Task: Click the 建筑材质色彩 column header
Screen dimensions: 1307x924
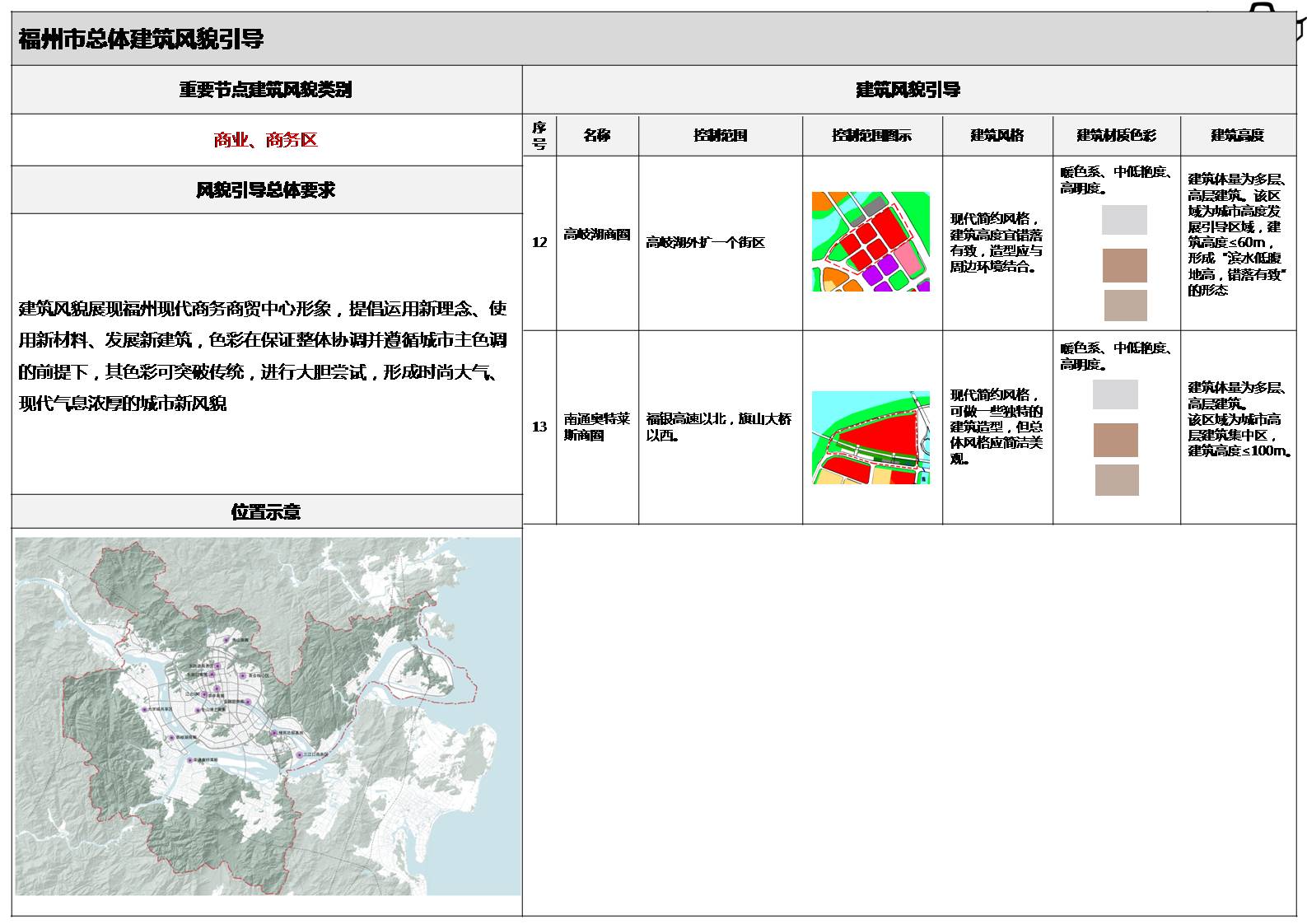Action: coord(1116,135)
